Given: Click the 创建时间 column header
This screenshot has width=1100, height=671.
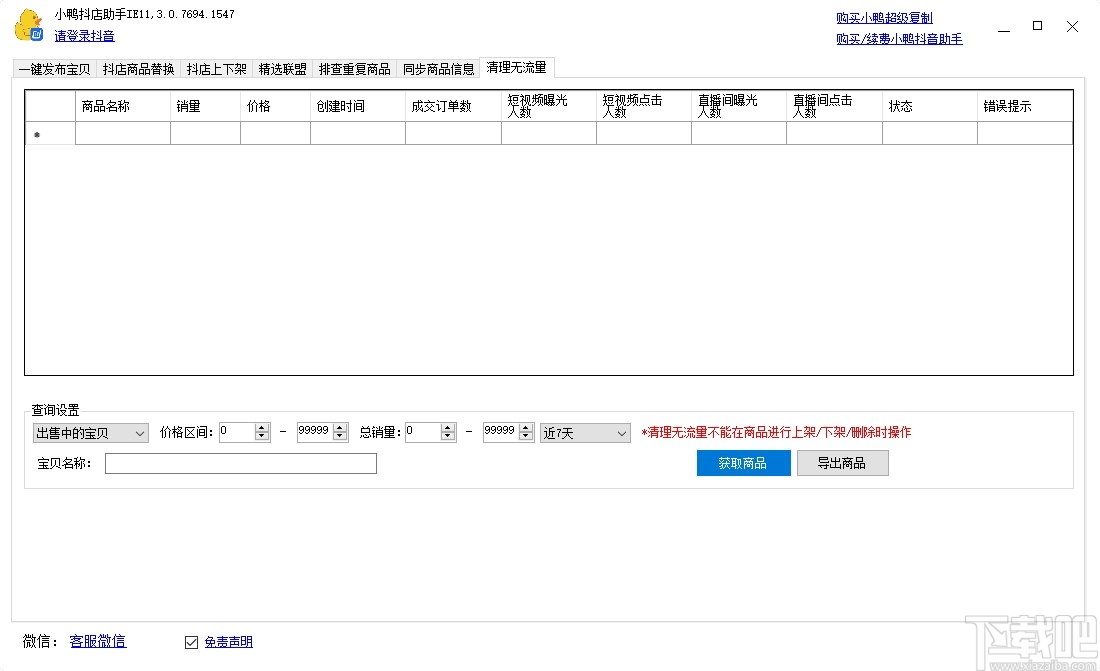Looking at the screenshot, I should (x=358, y=106).
